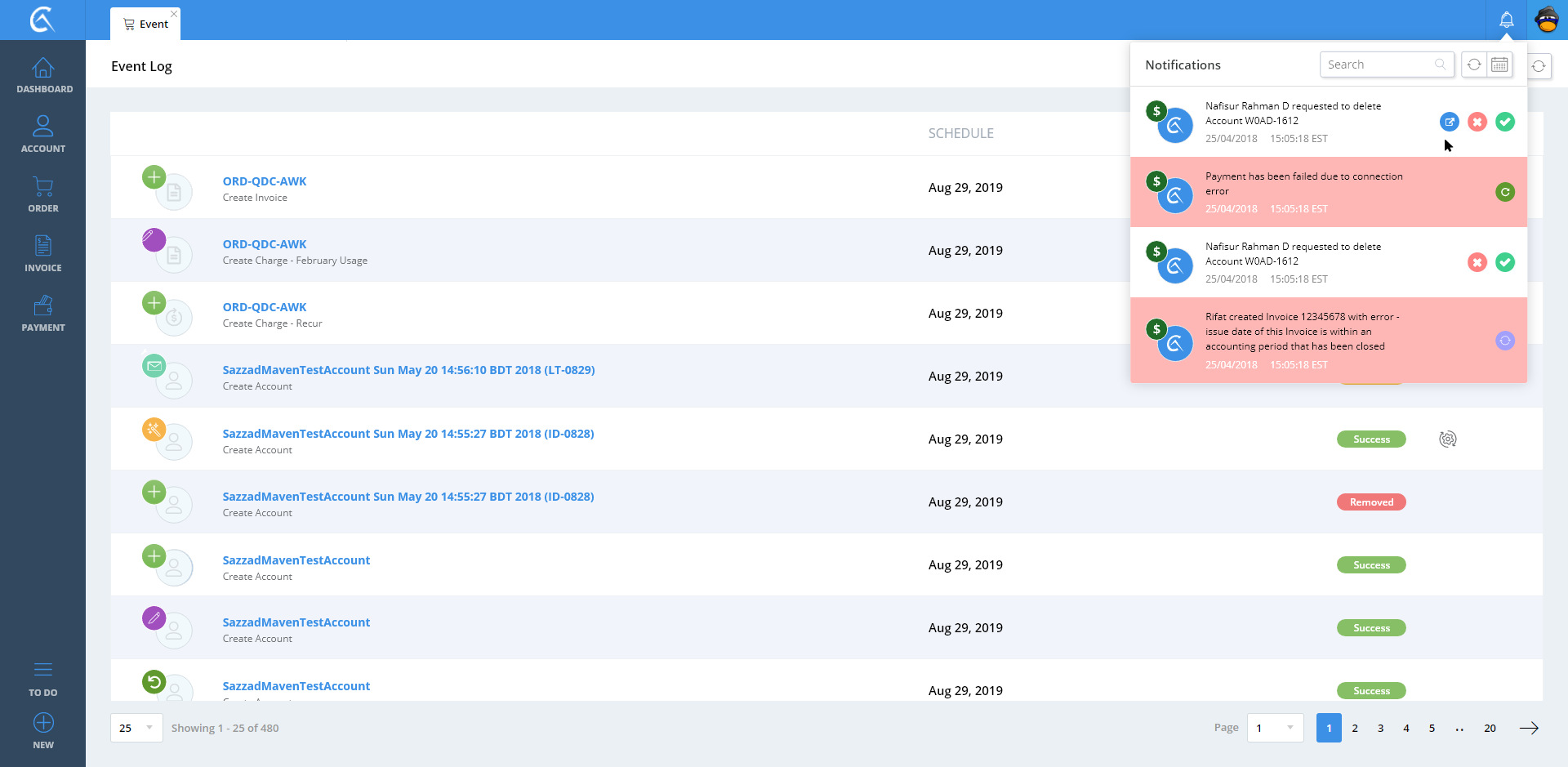
Task: Open the user avatar menu
Action: point(1547,20)
